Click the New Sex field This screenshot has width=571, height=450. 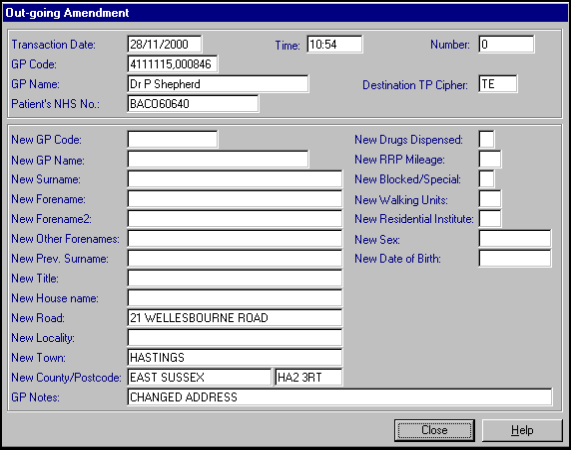coord(515,239)
